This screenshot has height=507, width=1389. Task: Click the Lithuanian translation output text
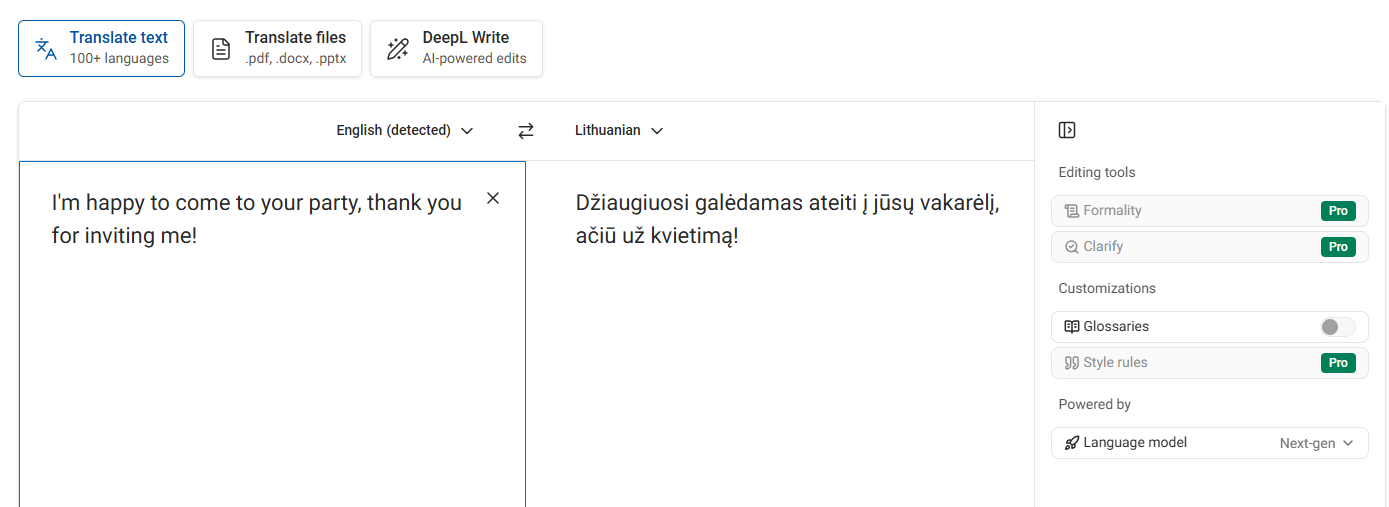click(788, 220)
